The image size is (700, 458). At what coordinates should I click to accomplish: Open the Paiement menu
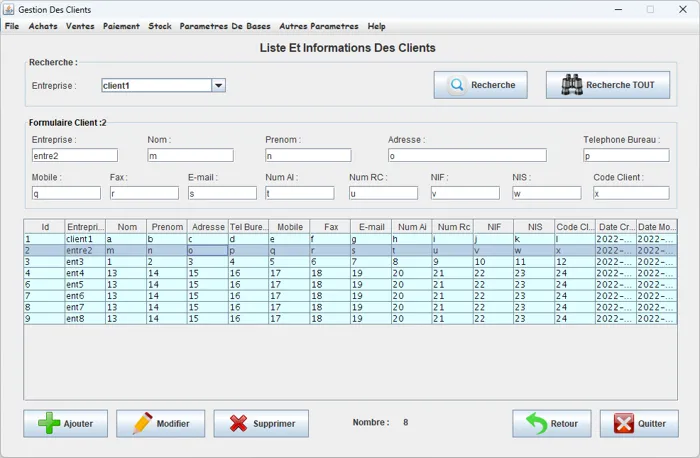click(121, 26)
